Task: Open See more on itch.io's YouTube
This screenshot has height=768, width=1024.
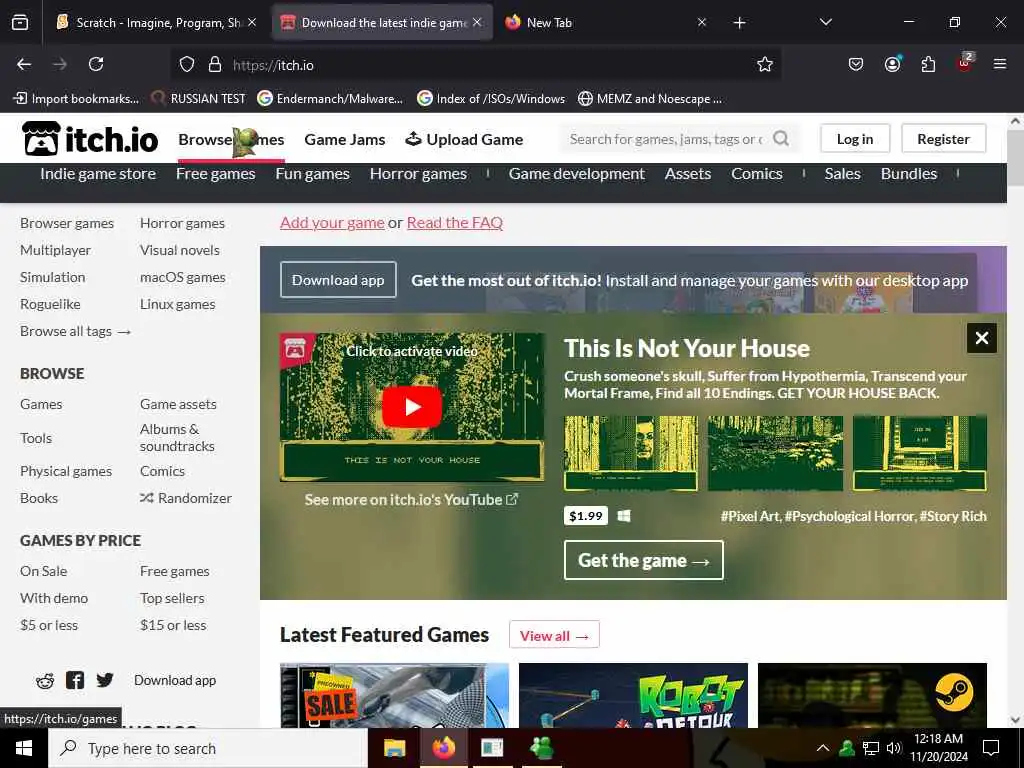Action: point(411,500)
